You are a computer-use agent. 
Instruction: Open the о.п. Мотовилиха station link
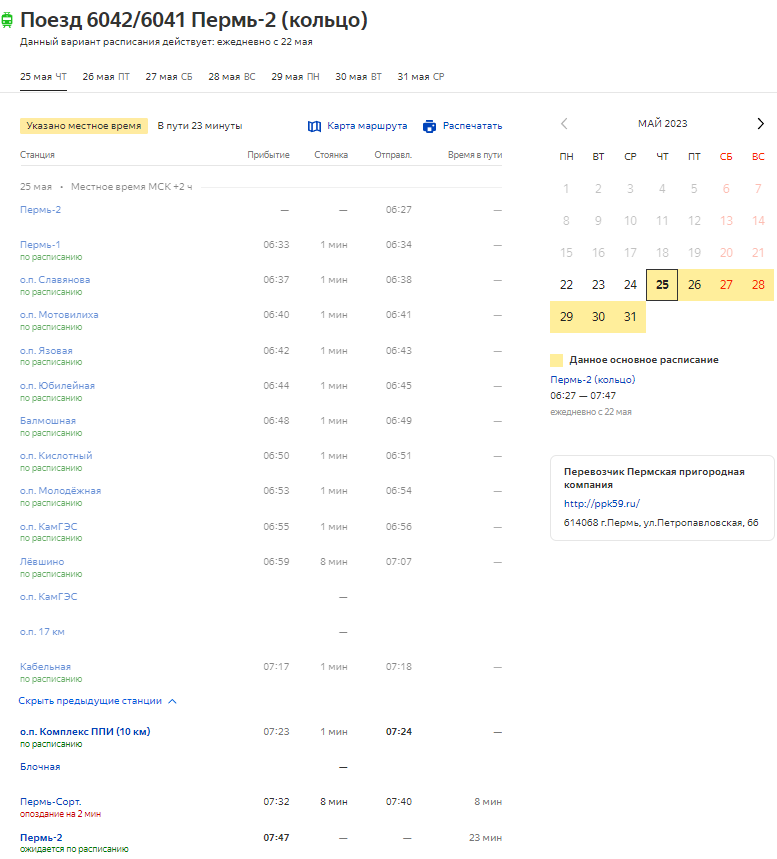[59, 315]
